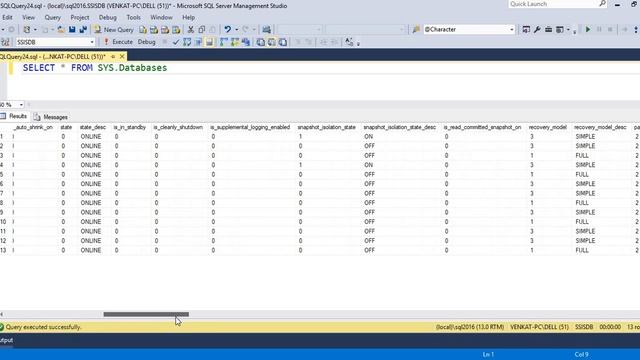Click the SELECT statement in the editor

click(x=95, y=68)
